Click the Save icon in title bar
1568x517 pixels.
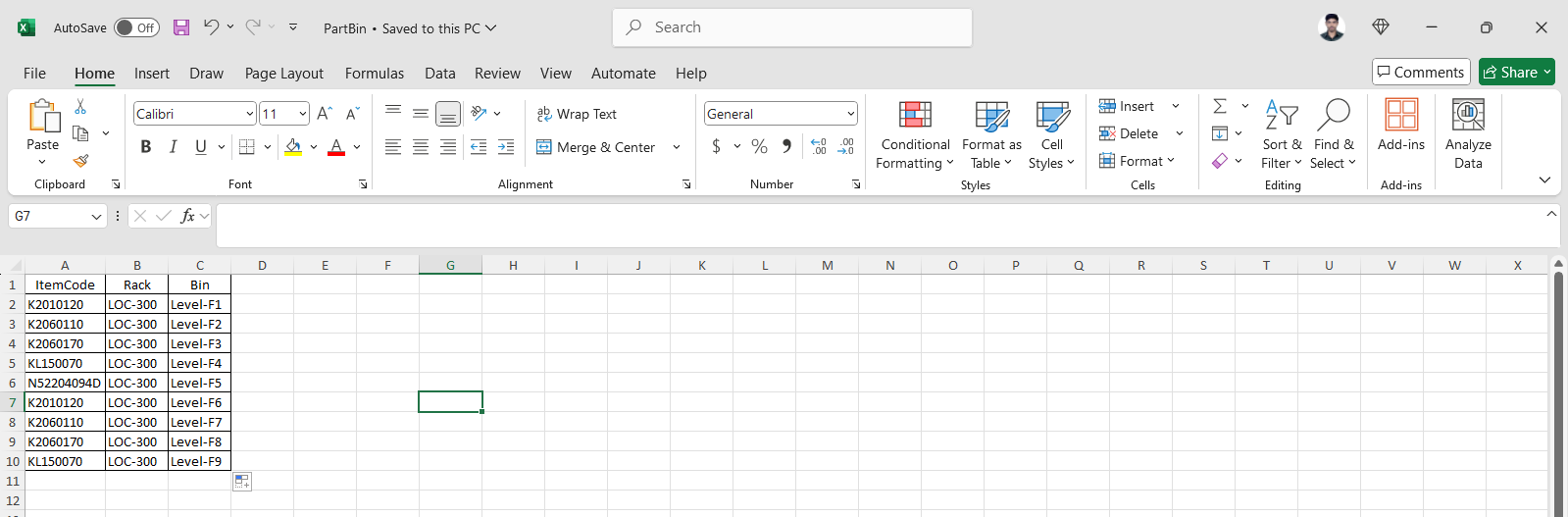click(181, 27)
